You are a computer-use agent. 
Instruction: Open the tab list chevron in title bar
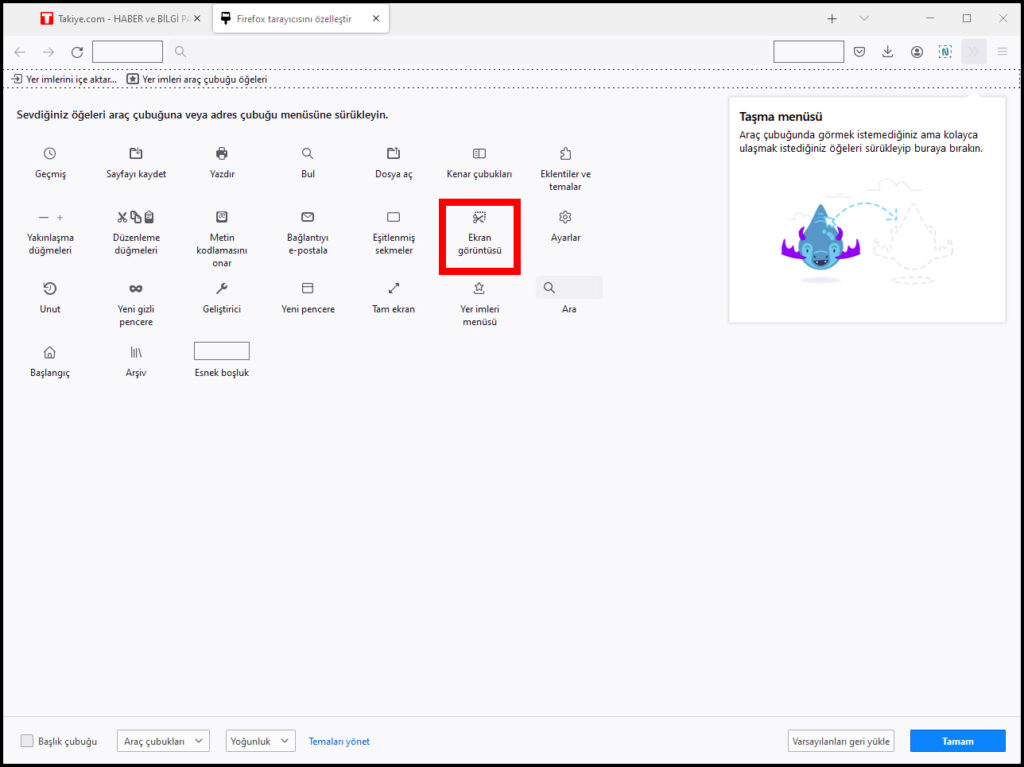(864, 18)
